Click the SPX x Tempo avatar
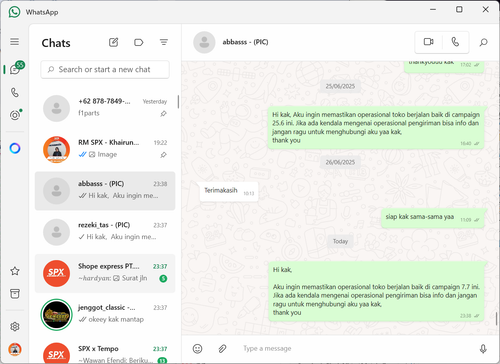Image resolution: width=500 pixels, height=364 pixels. pyautogui.click(x=56, y=353)
